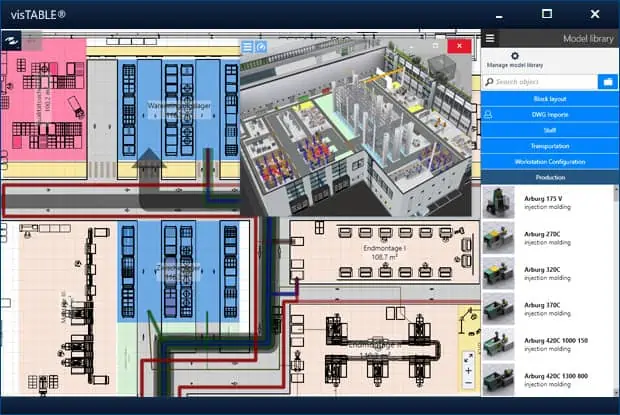620x415 pixels.
Task: Expand the Block layout category
Action: point(550,99)
